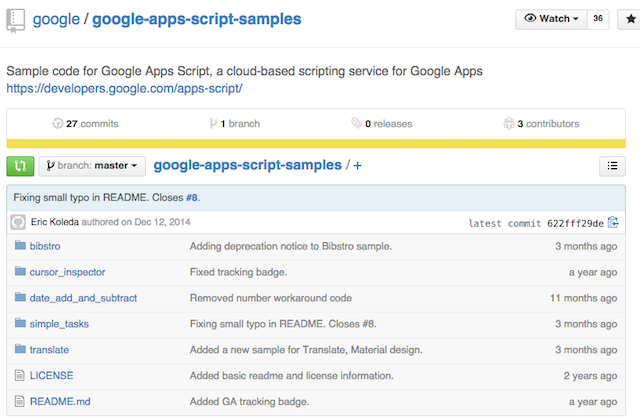Open the cursor_inspector folder
Viewport: 640px width, 420px height.
[x=67, y=272]
